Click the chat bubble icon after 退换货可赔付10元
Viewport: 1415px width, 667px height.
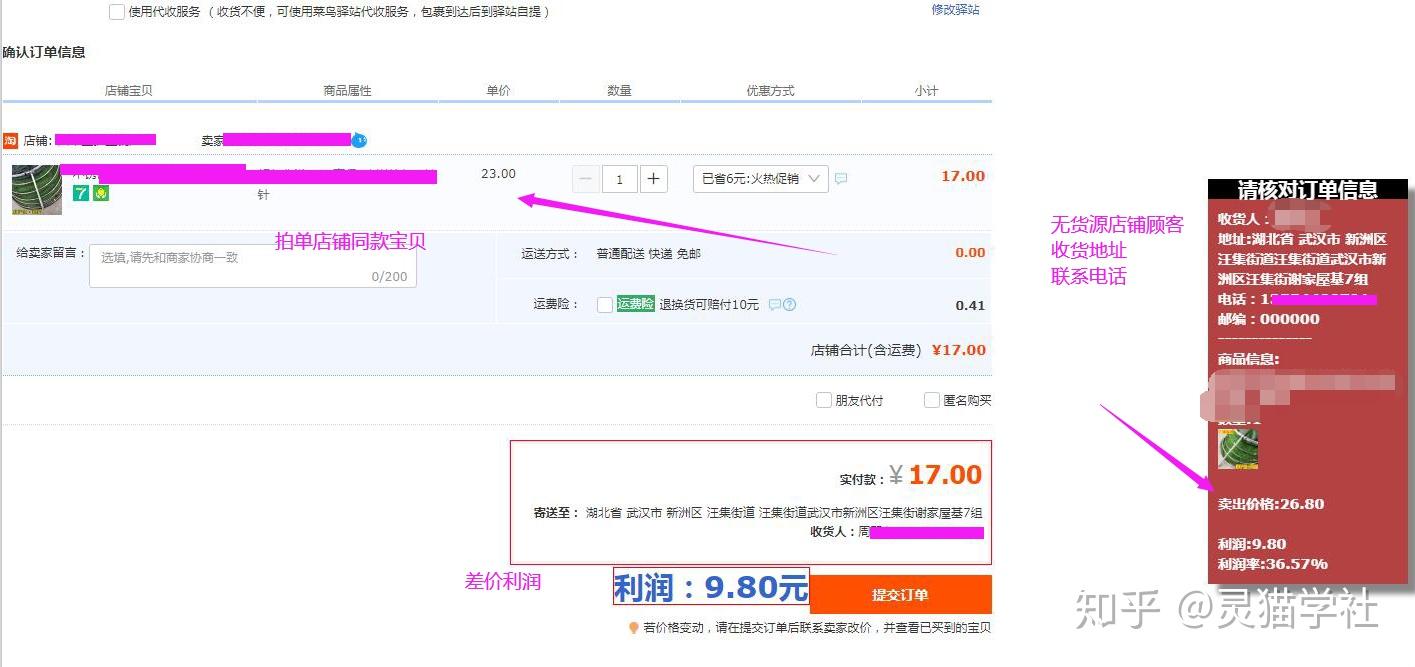coord(775,305)
